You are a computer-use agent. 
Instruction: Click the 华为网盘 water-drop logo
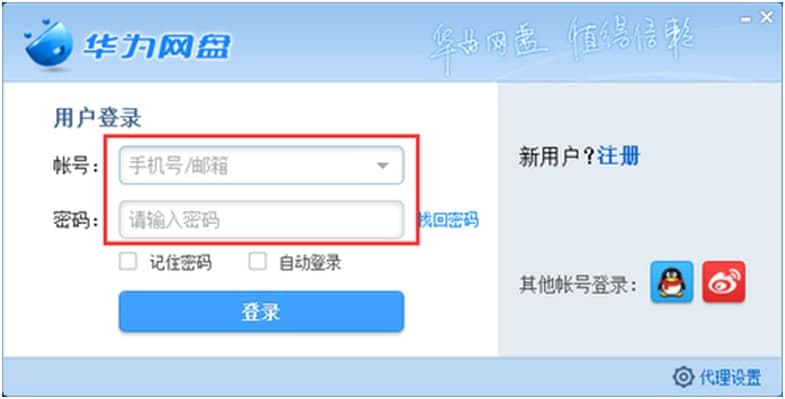pyautogui.click(x=49, y=44)
